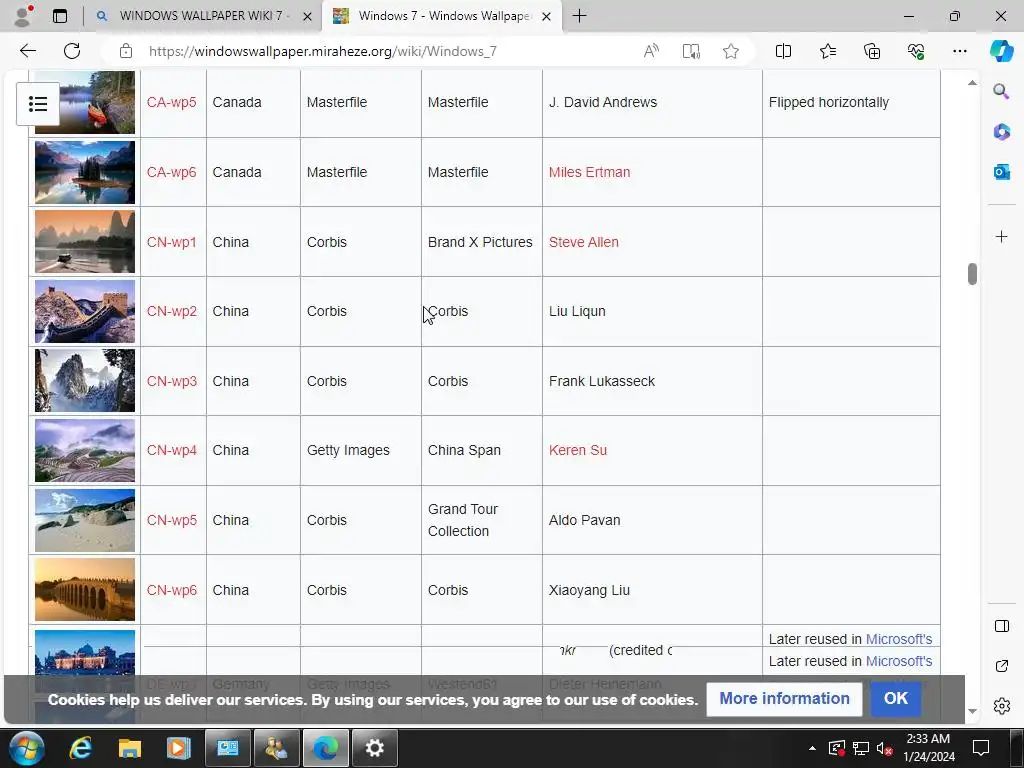Close the Windows 7 wiki tab
1024x768 pixels.
[x=547, y=16]
